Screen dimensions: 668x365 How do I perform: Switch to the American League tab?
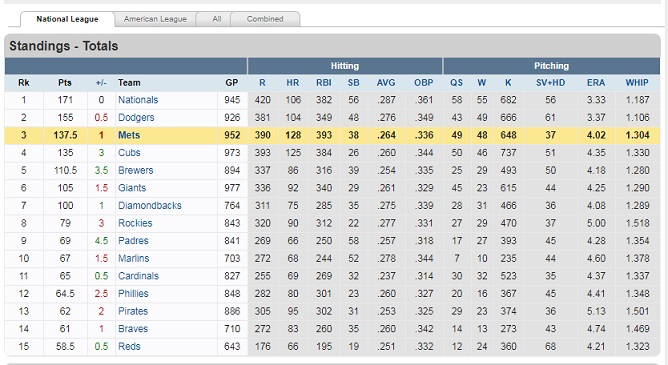coord(155,19)
